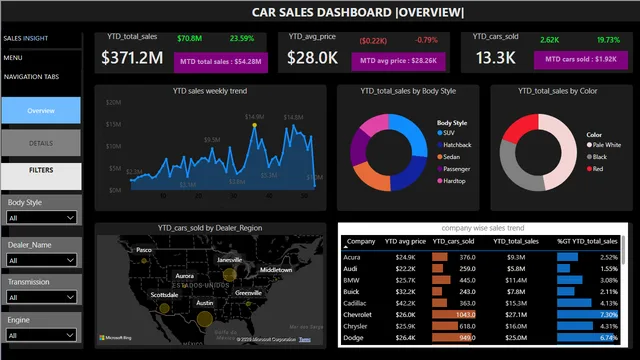Click the Chrysler company name
Screen dimensions: 640x360
355,326
